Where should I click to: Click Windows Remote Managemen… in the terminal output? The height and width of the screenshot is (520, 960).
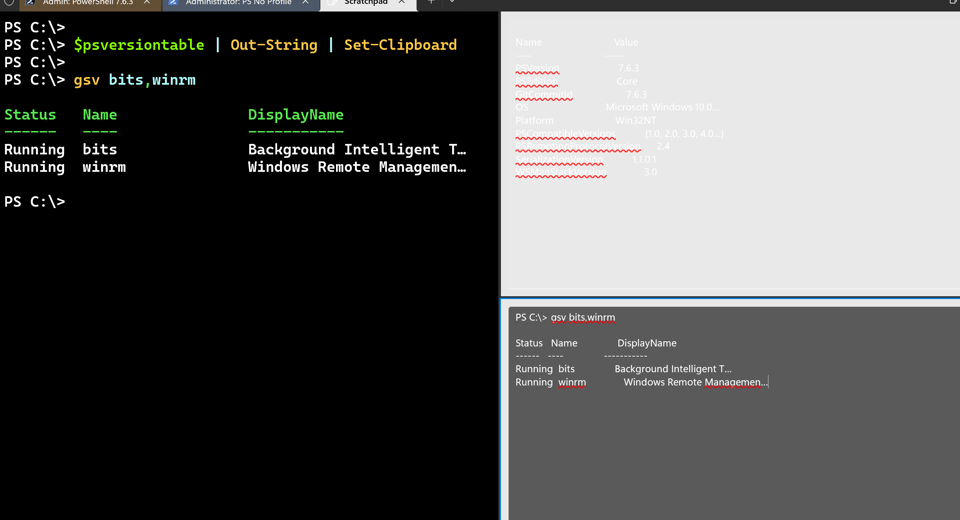click(357, 167)
